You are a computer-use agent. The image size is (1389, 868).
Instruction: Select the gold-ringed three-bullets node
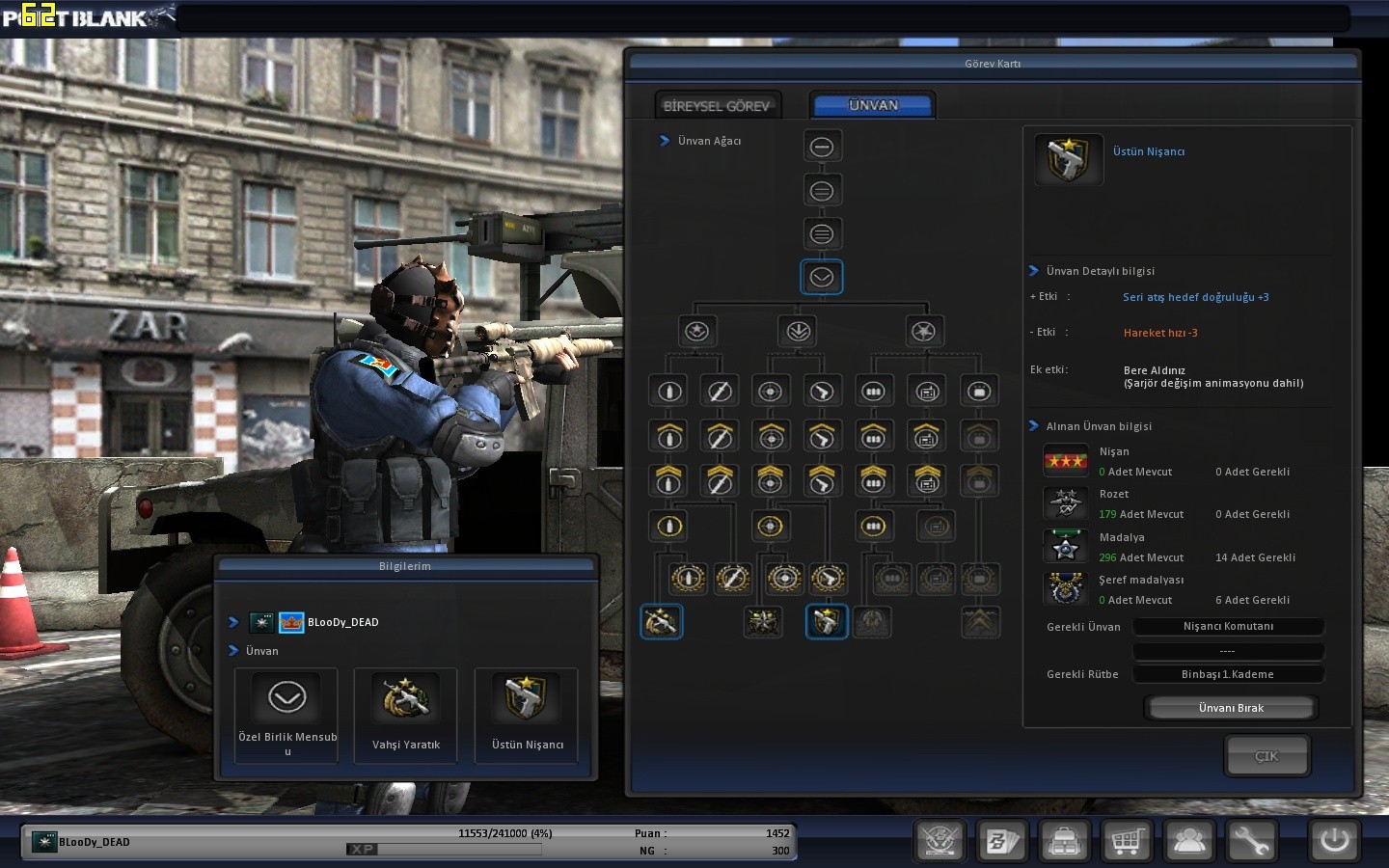(873, 527)
